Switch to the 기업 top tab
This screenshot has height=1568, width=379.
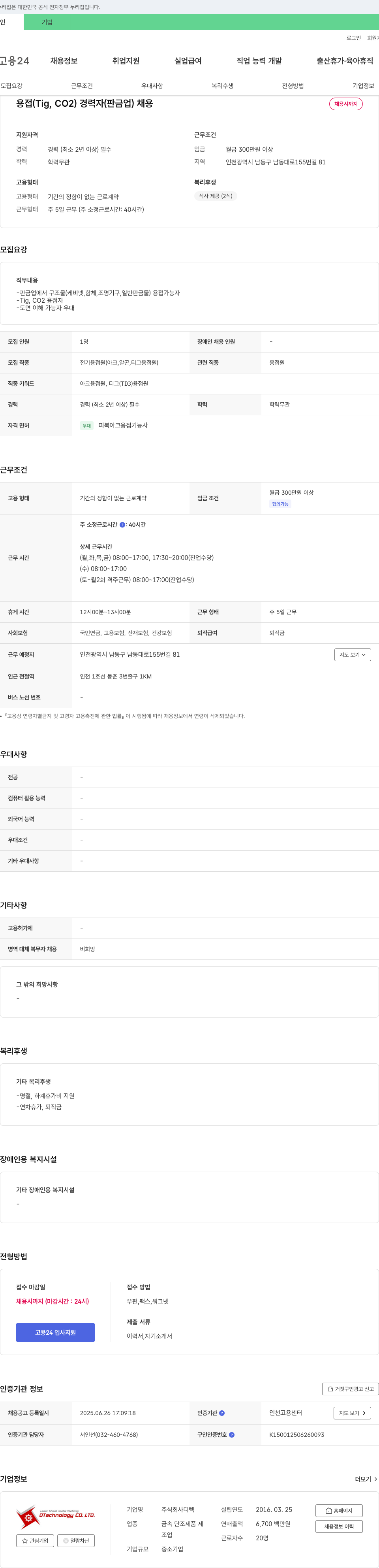tap(47, 22)
